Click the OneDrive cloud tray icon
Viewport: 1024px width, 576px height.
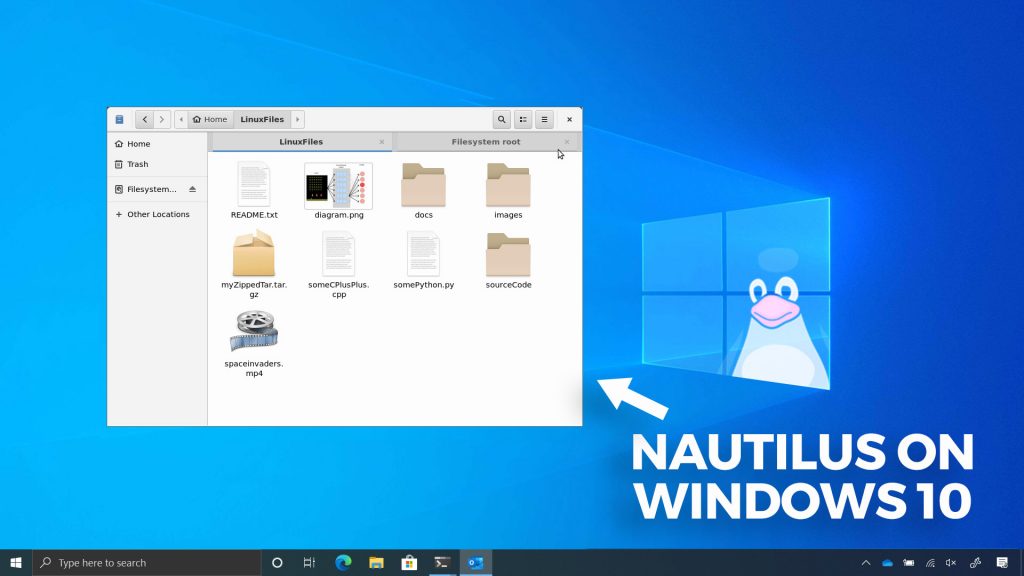888,562
